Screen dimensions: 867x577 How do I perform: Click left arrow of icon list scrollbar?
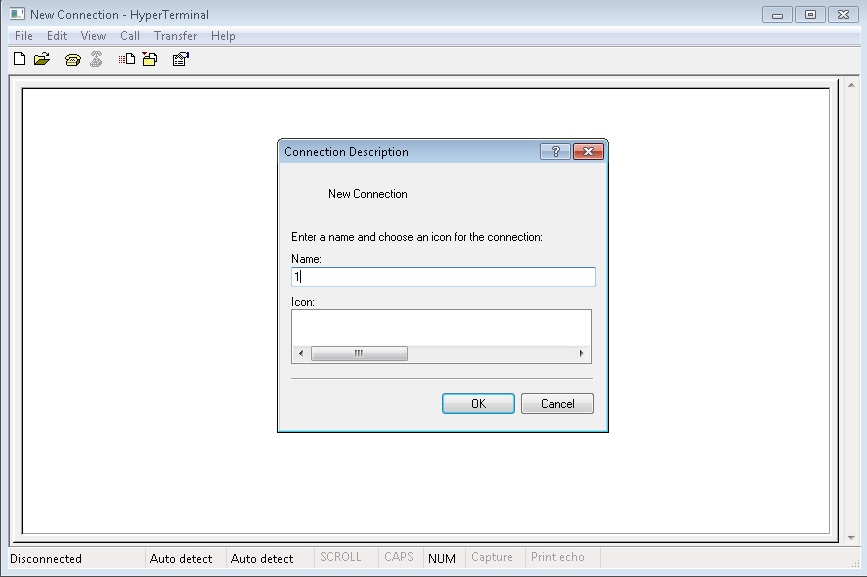(x=301, y=353)
